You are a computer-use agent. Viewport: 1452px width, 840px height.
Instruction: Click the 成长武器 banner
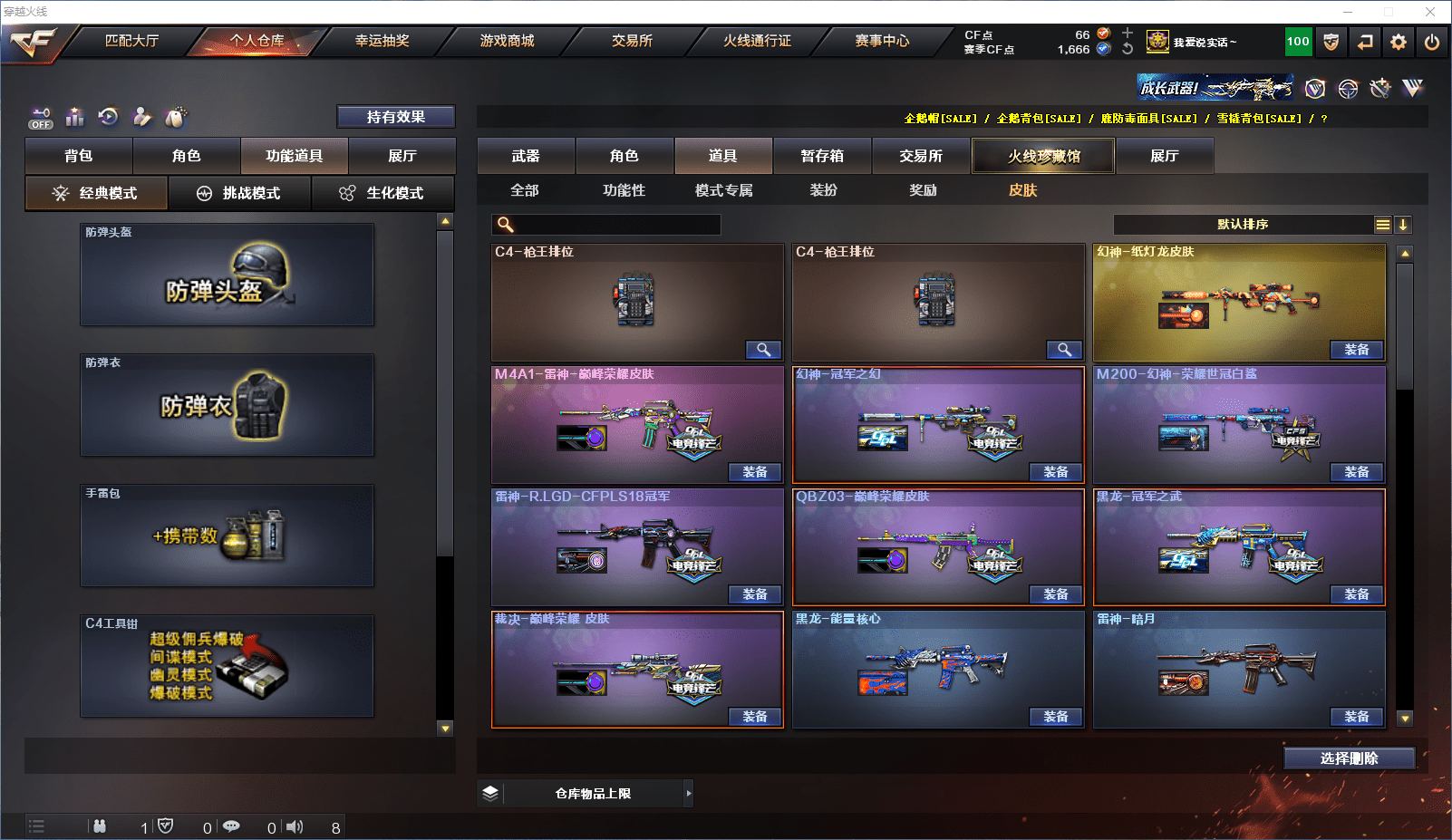(1215, 87)
